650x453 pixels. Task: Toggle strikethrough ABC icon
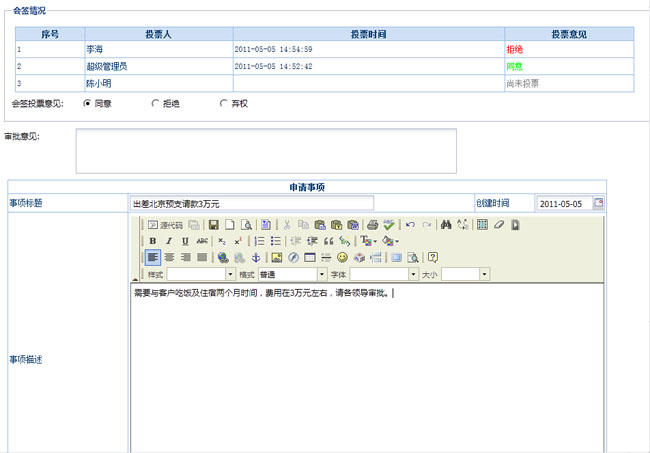[x=202, y=241]
